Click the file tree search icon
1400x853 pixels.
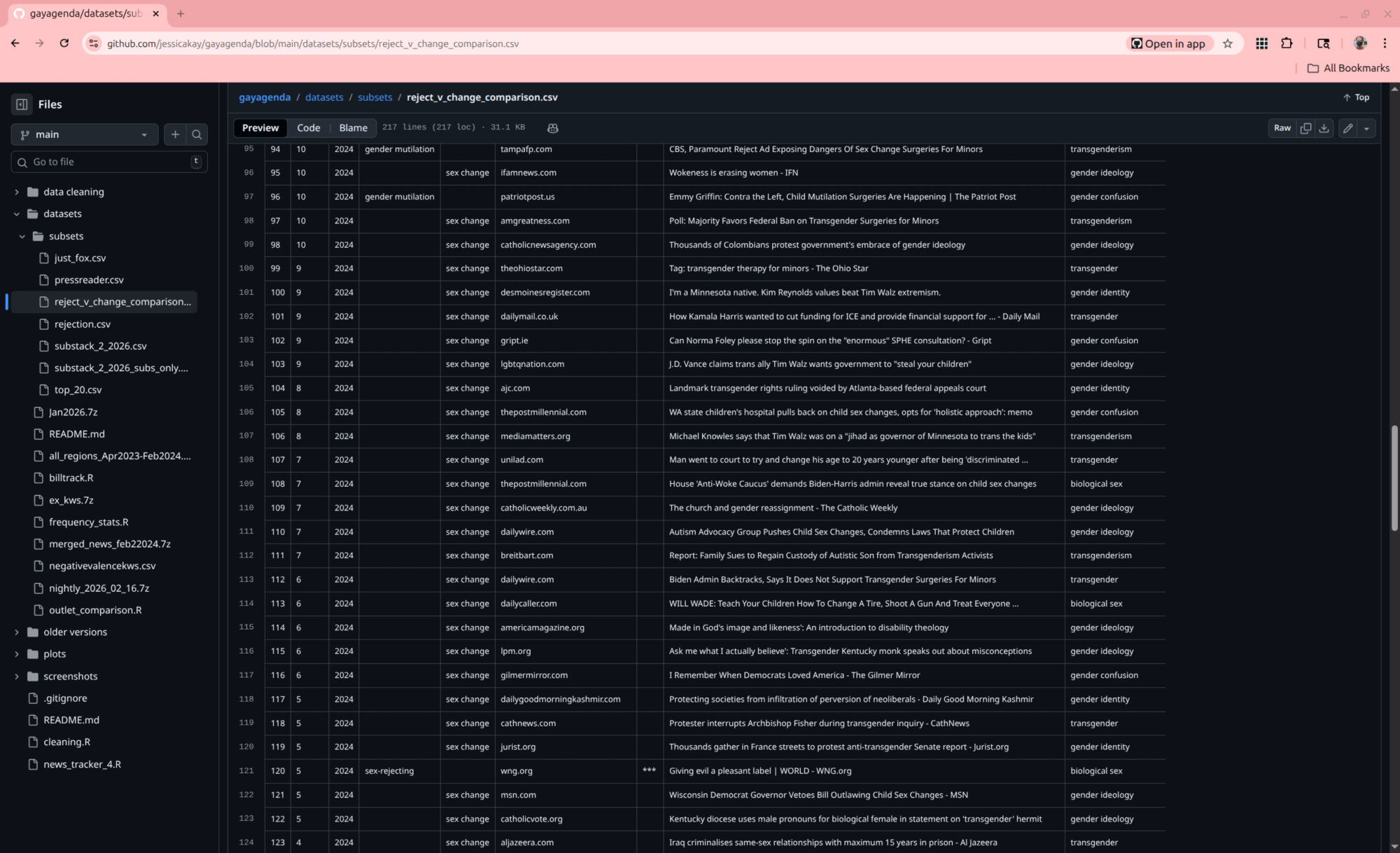pyautogui.click(x=197, y=134)
